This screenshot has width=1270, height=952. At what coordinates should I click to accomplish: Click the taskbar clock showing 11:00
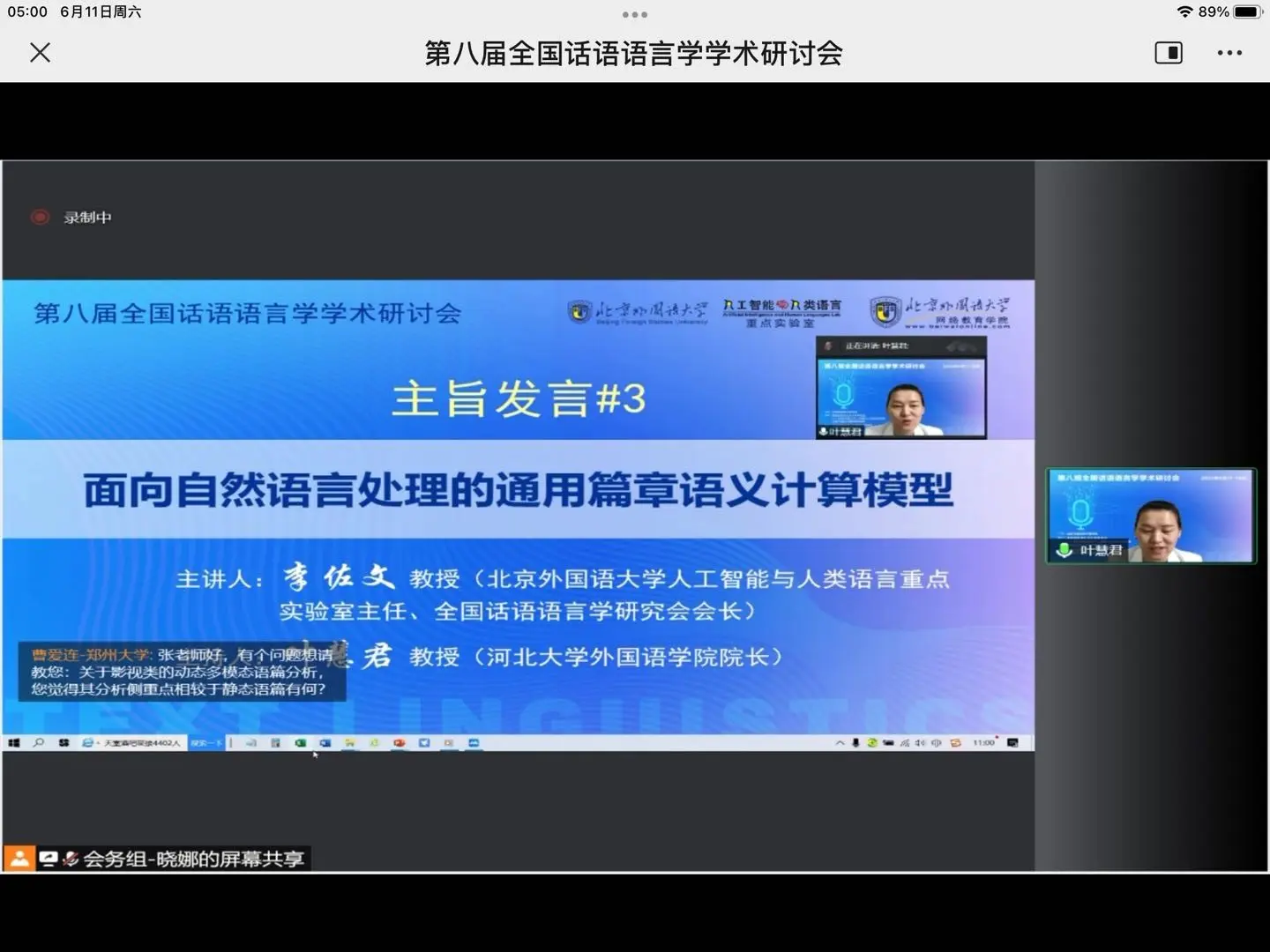coord(983,743)
